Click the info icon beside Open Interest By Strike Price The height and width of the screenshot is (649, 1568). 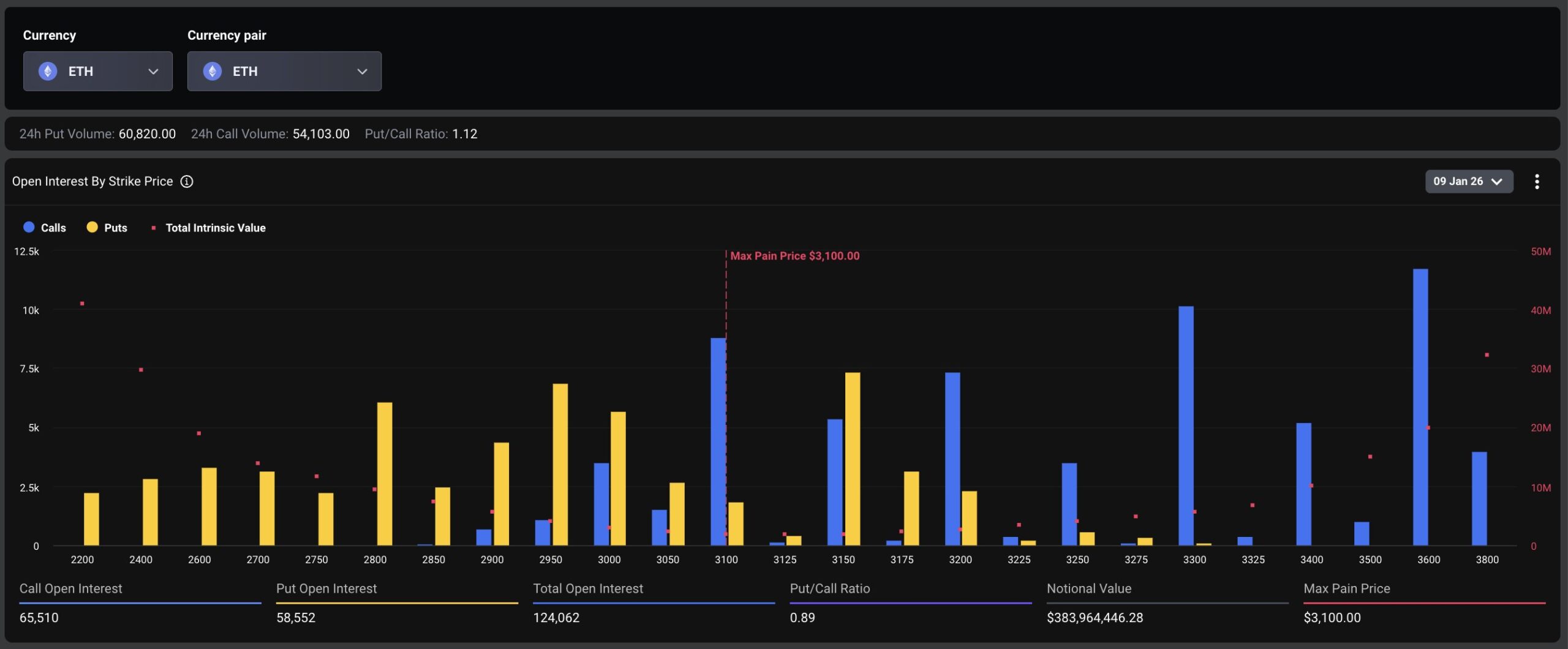click(186, 181)
